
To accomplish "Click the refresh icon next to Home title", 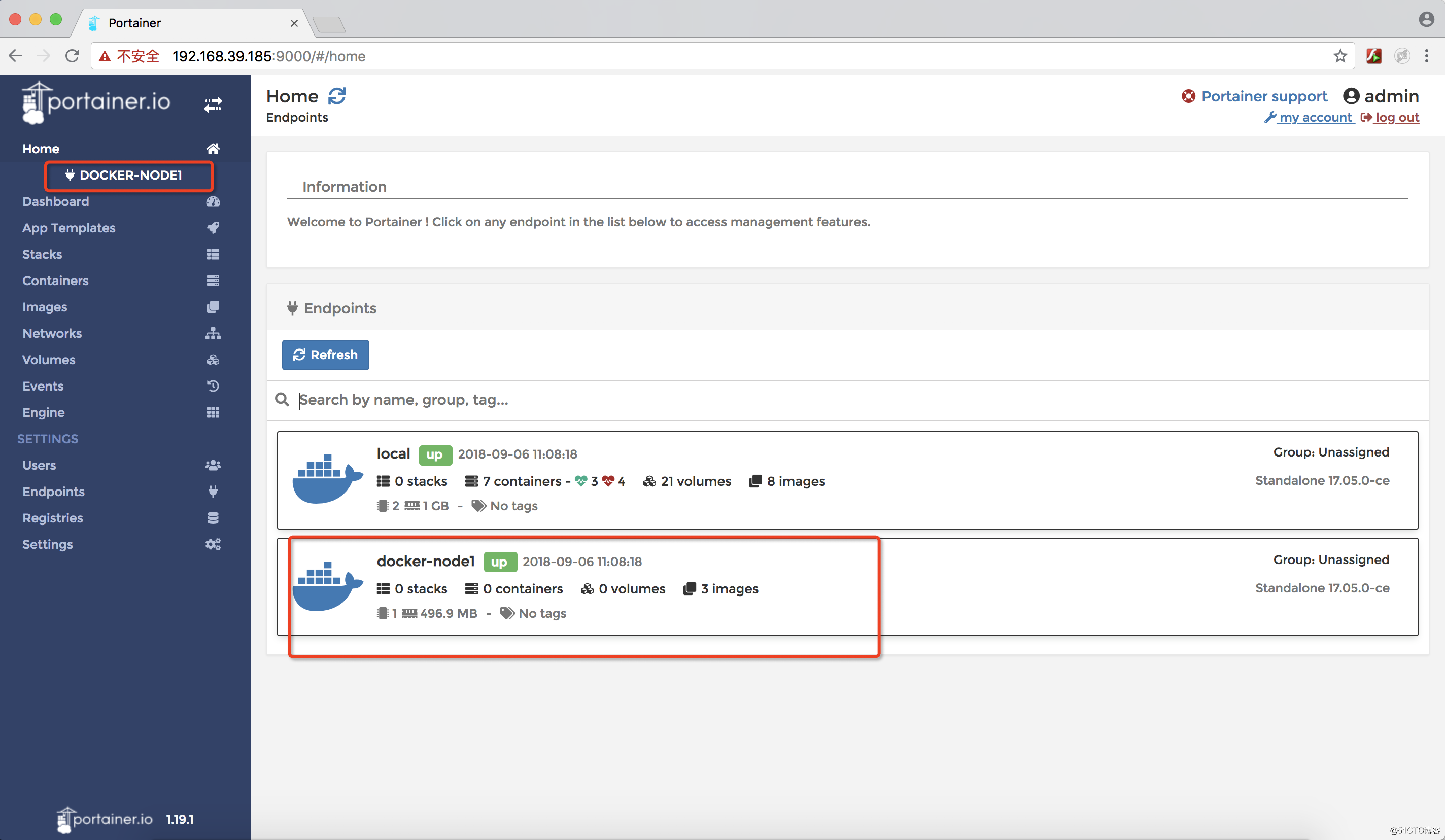I will [x=337, y=96].
